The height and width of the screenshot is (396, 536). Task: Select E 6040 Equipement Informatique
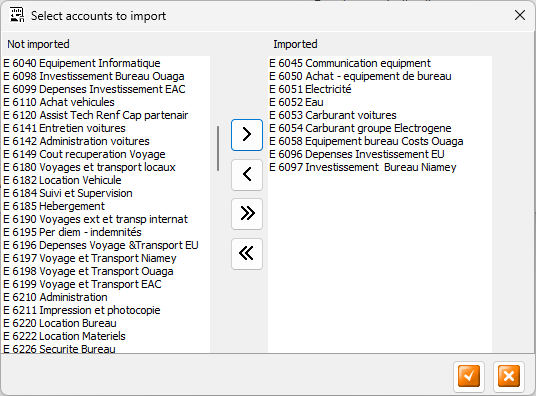[x=106, y=63]
